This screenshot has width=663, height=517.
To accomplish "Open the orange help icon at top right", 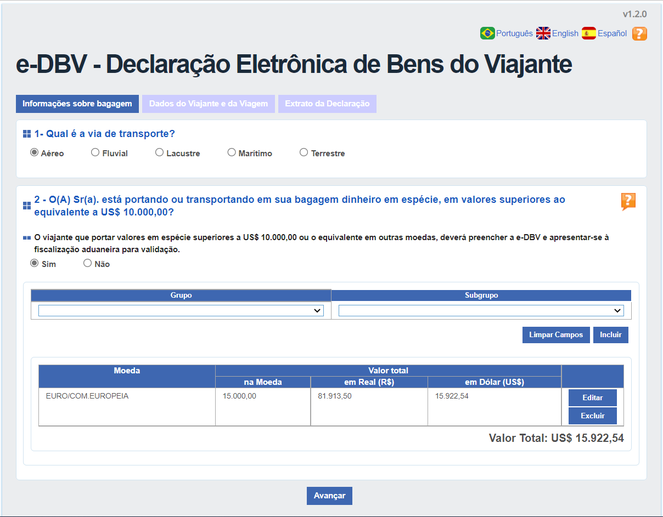I will (x=639, y=33).
